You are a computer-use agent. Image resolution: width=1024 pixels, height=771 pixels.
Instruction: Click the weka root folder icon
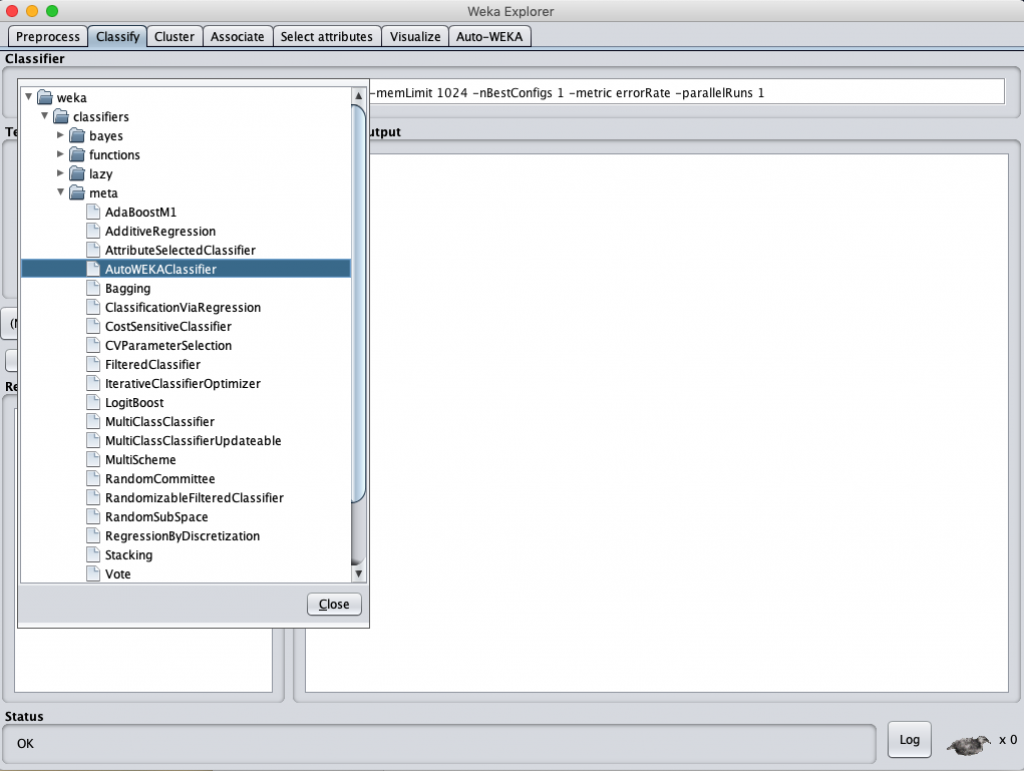44,97
